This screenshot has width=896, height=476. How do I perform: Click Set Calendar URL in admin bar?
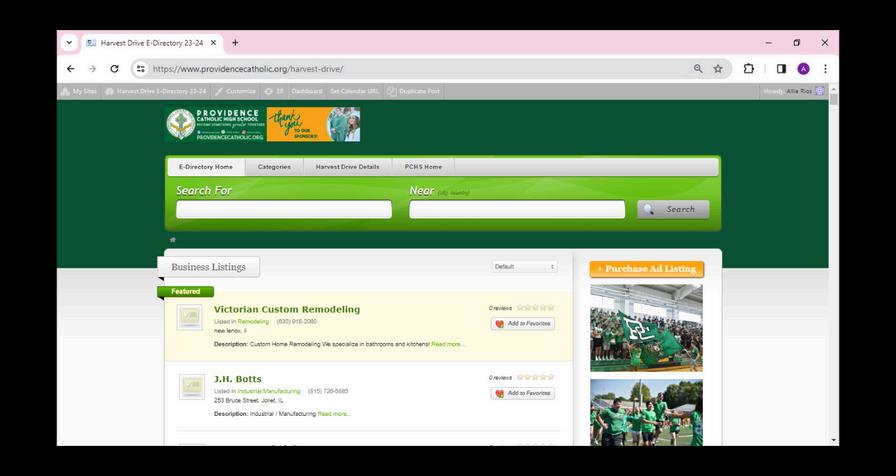point(354,91)
